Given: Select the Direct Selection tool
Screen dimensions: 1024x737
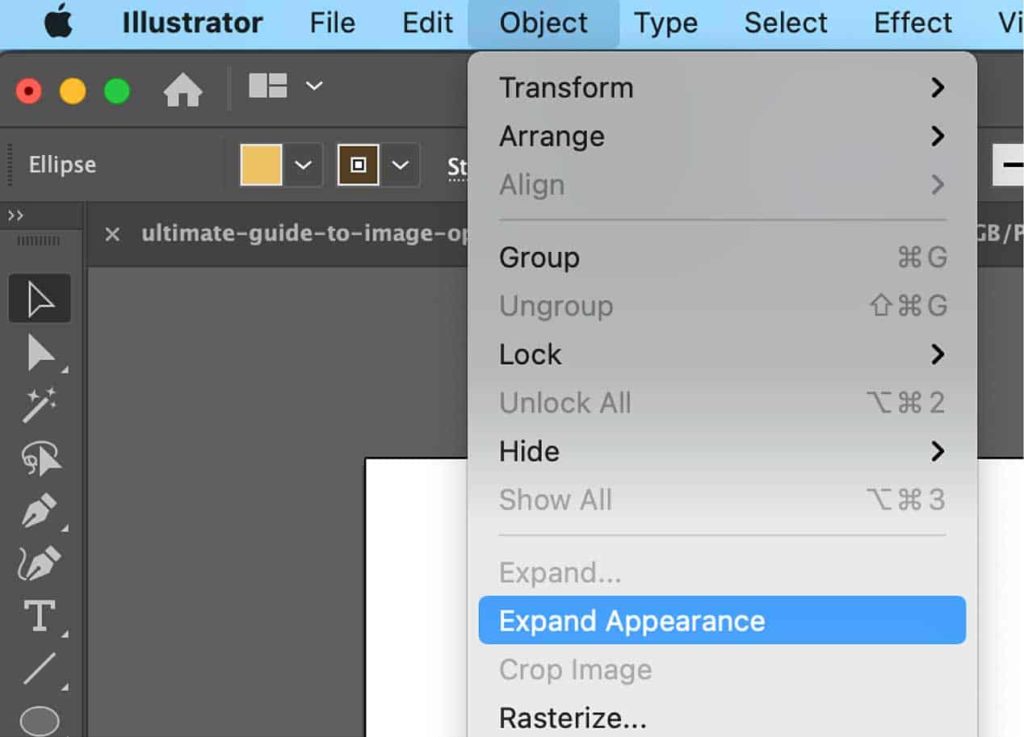Looking at the screenshot, I should (x=40, y=353).
